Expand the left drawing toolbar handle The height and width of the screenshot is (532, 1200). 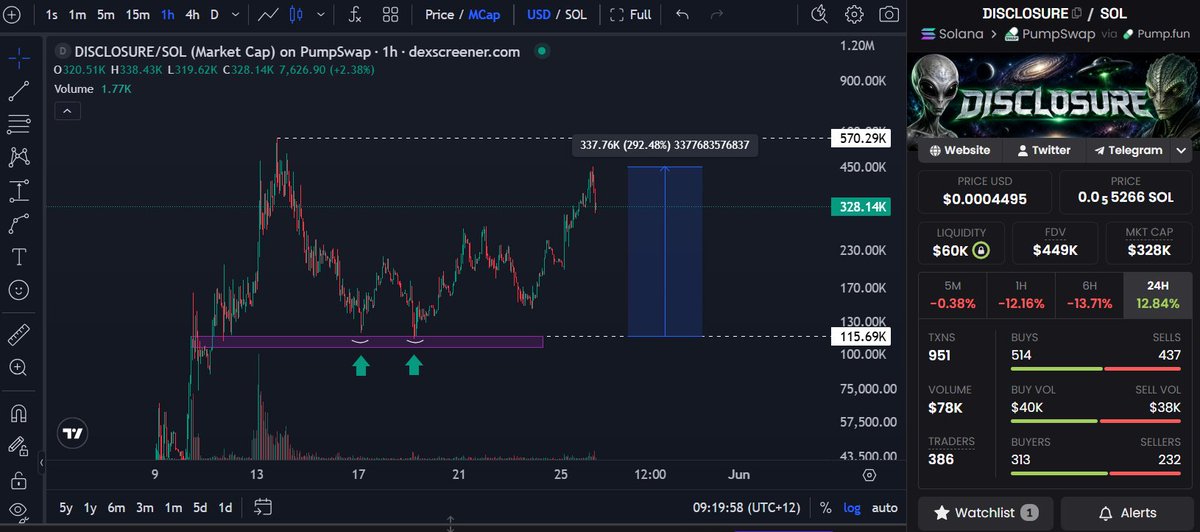click(x=42, y=463)
